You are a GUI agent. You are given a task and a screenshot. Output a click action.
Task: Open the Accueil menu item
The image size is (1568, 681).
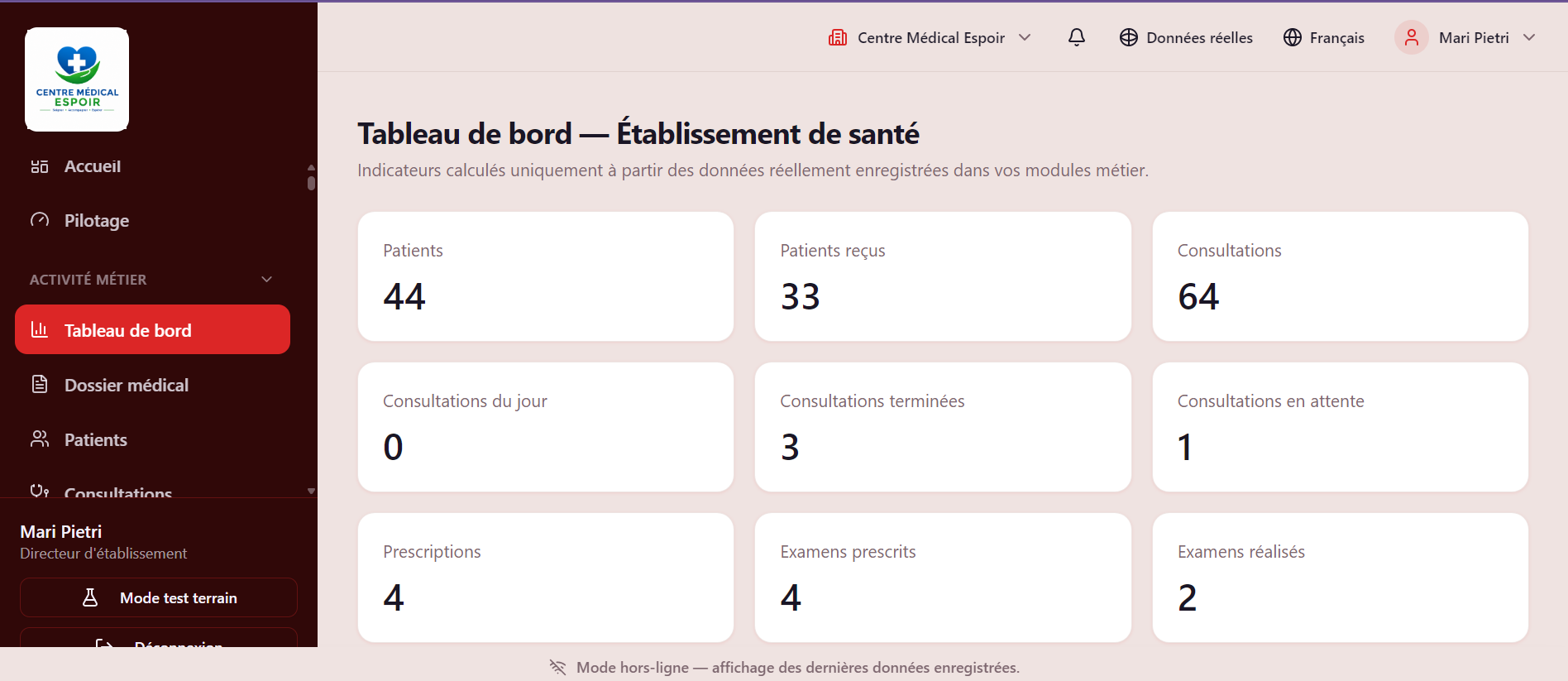152,166
